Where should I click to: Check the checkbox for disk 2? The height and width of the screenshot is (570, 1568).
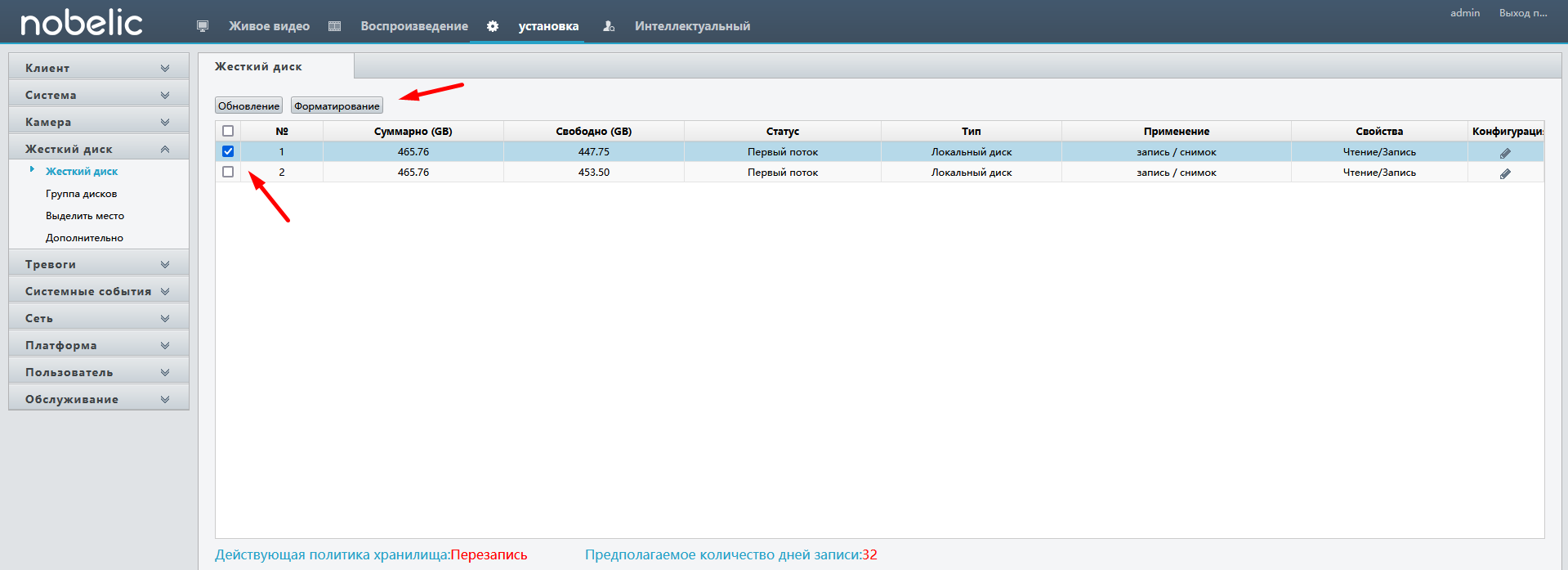pyautogui.click(x=228, y=172)
